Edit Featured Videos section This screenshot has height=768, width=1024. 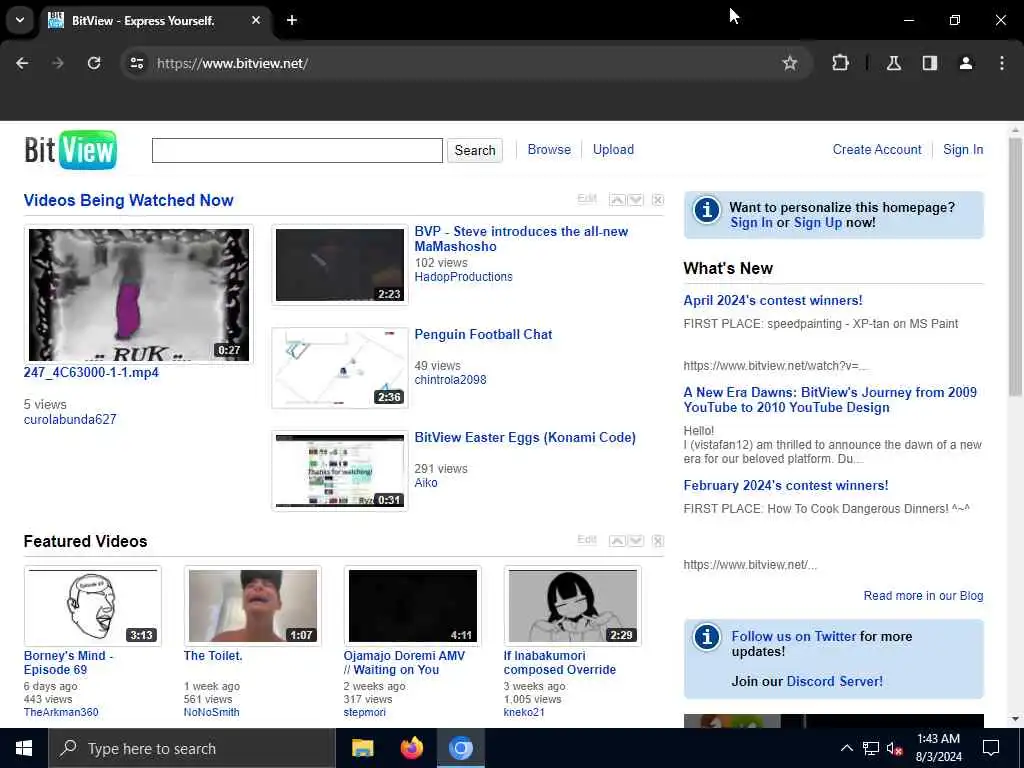587,539
